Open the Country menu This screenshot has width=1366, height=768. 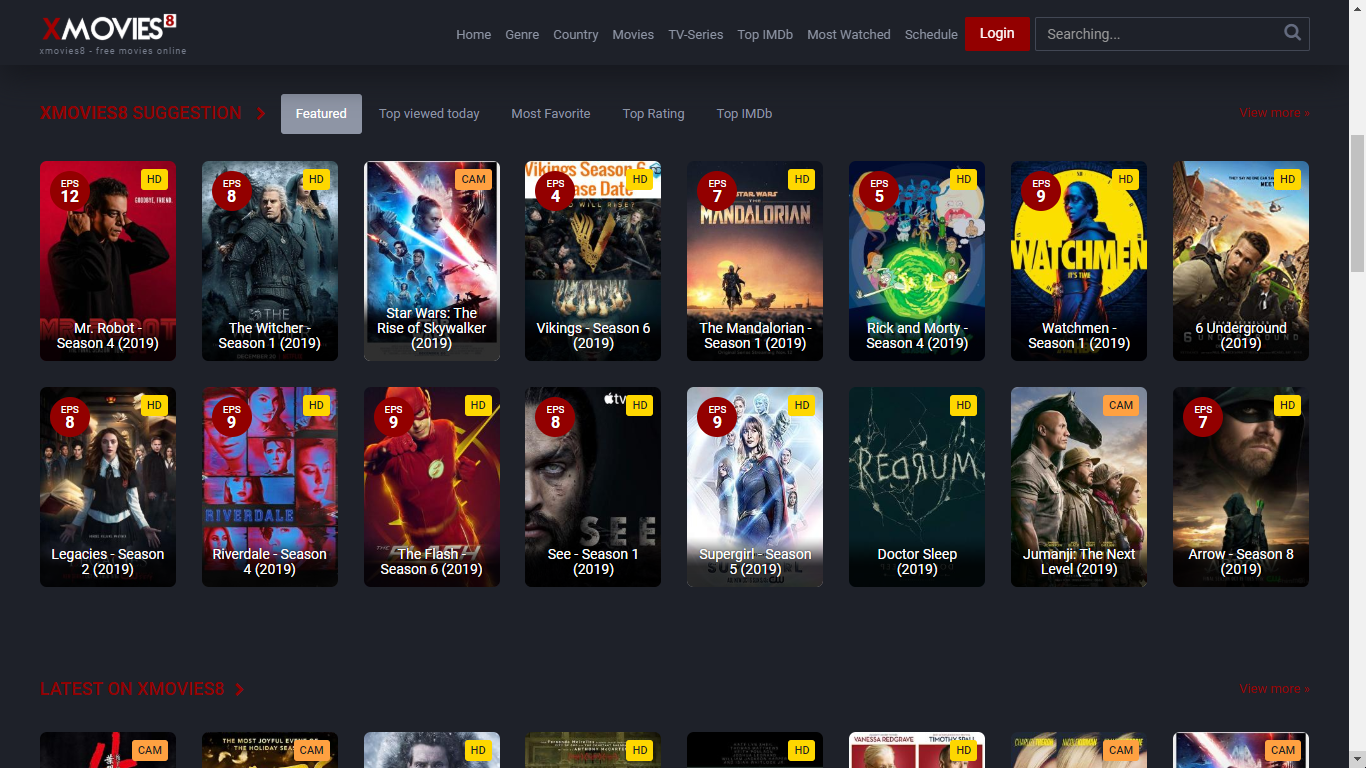tap(576, 34)
